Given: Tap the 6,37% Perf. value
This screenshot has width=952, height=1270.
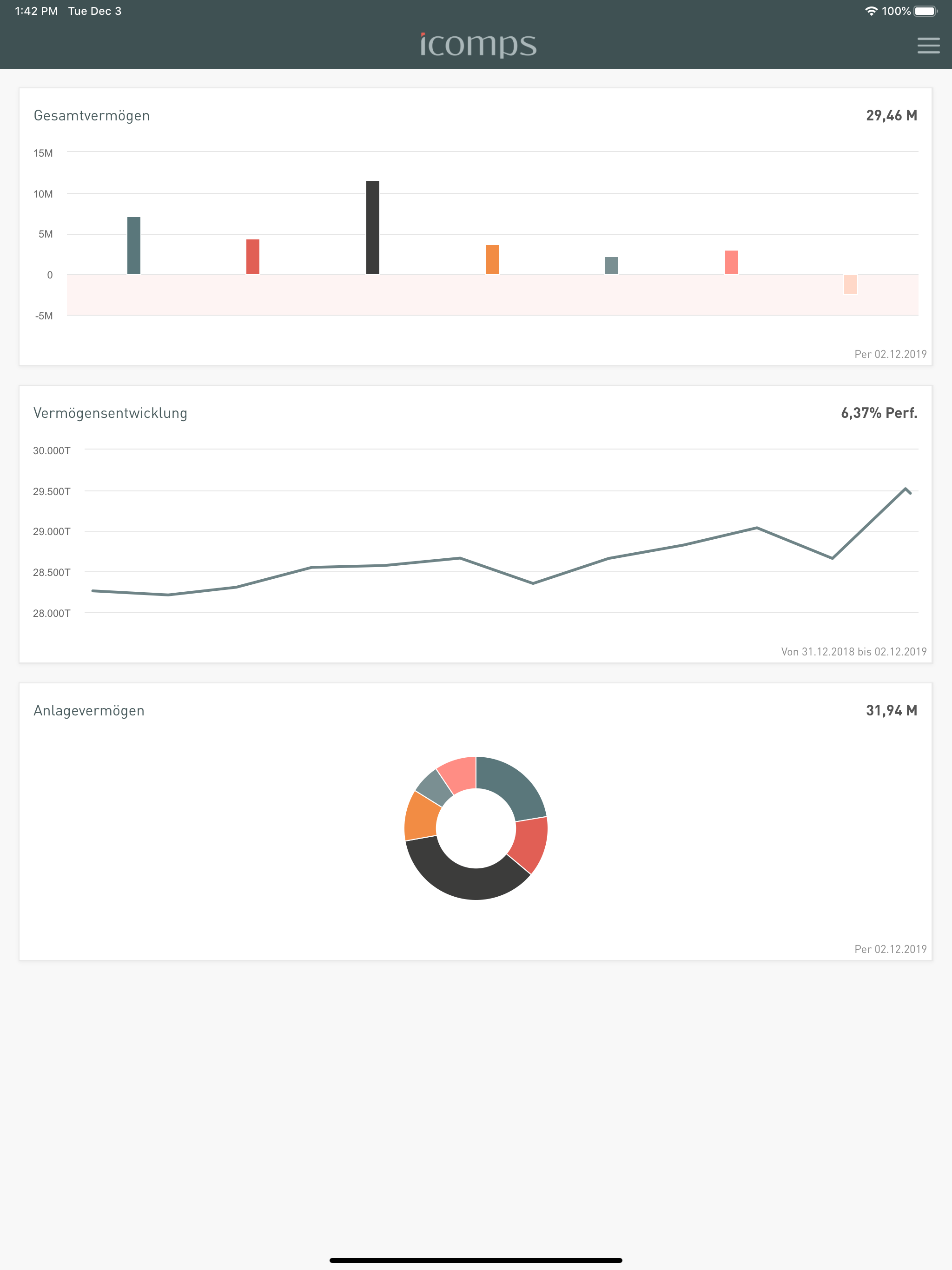Looking at the screenshot, I should coord(879,413).
